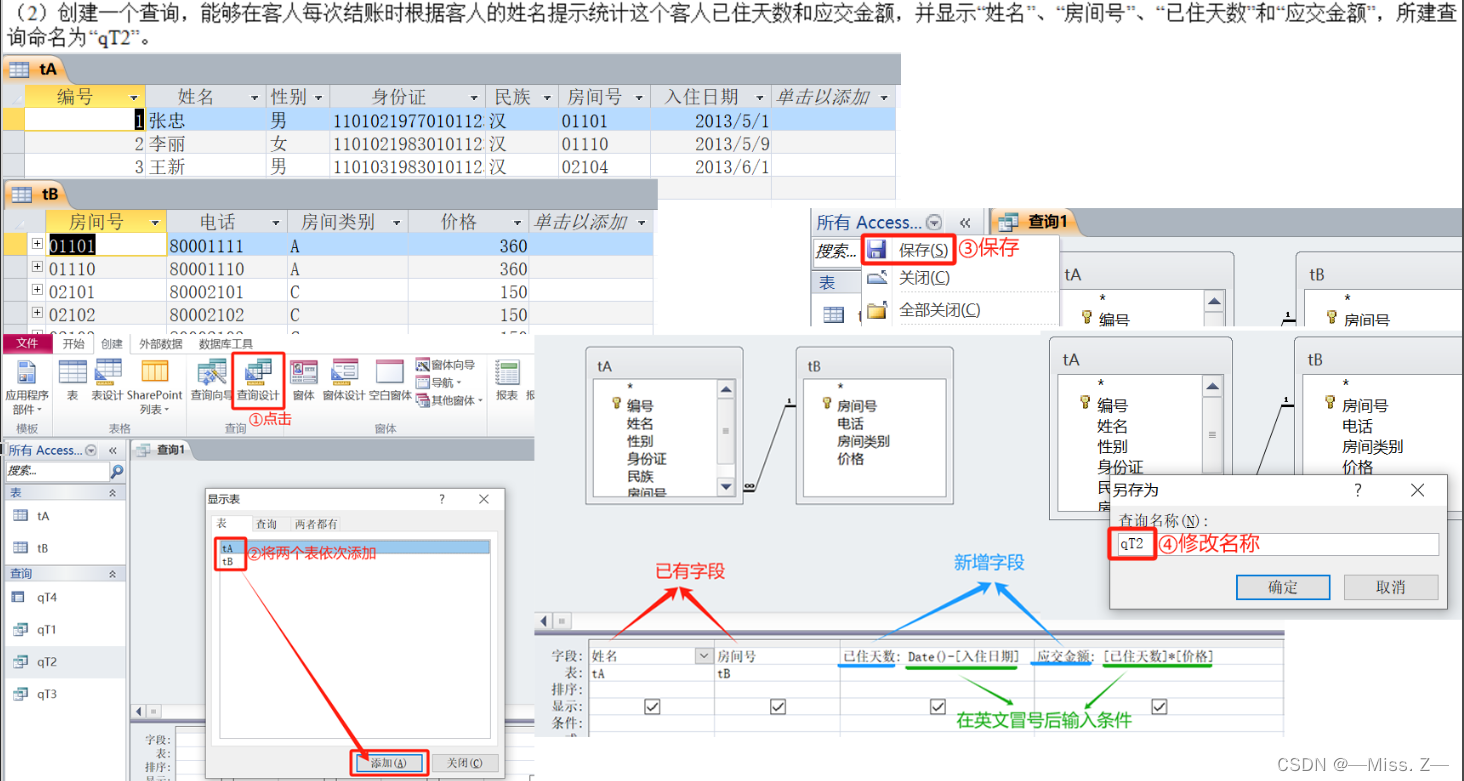The image size is (1464, 781).
Task: Click the 窗体向导 (Form Wizard) ribbon icon
Action: [447, 365]
